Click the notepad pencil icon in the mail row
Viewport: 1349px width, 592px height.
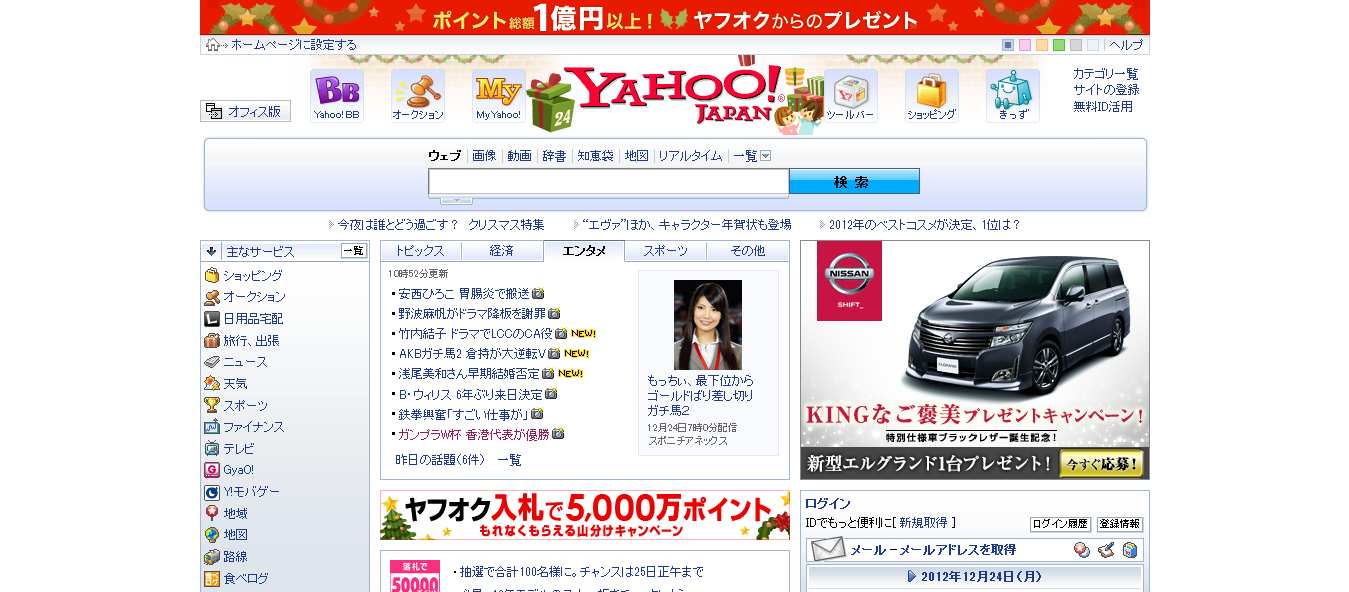(1105, 550)
